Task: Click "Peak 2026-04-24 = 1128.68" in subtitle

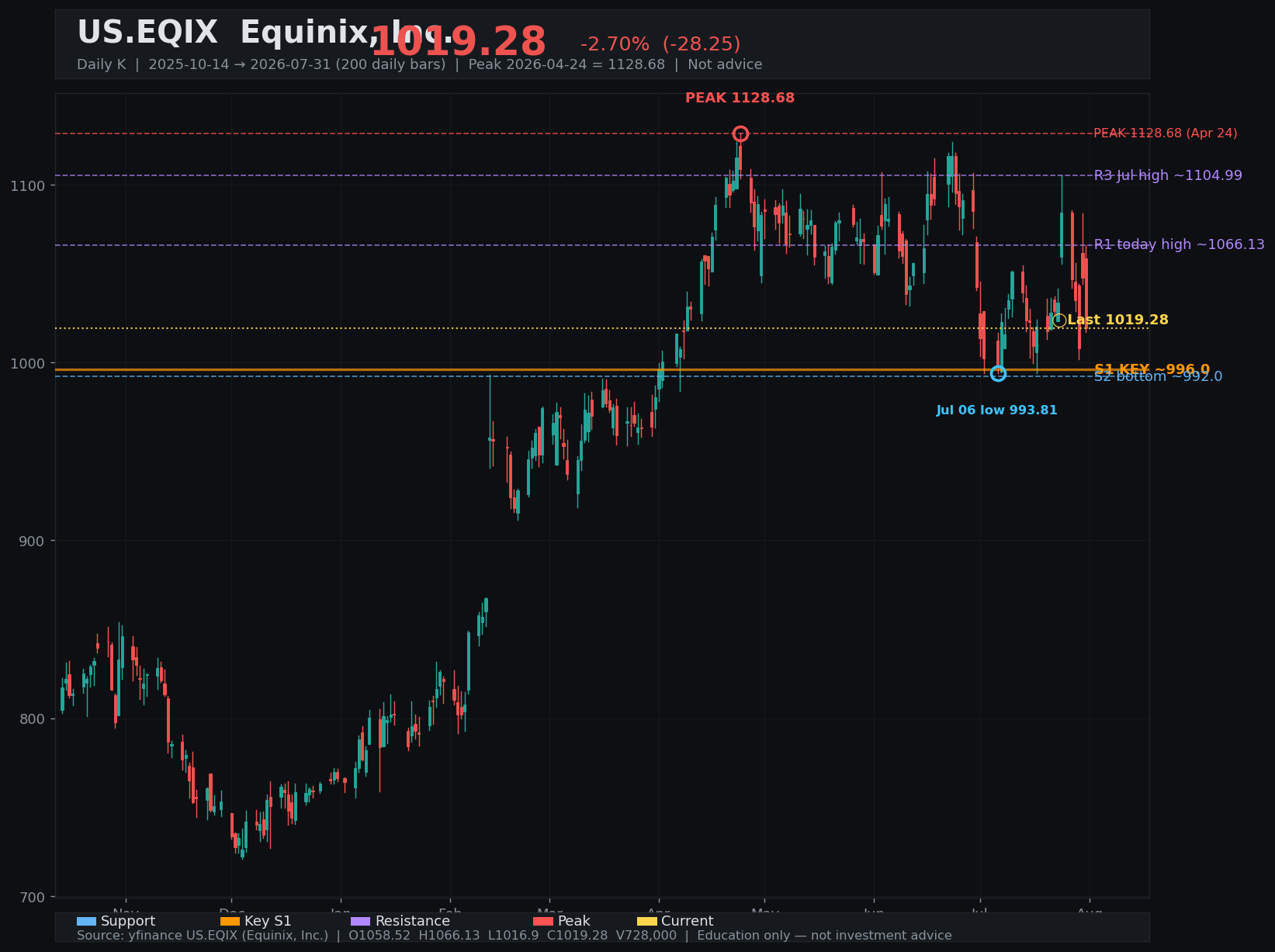Action: tap(566, 64)
